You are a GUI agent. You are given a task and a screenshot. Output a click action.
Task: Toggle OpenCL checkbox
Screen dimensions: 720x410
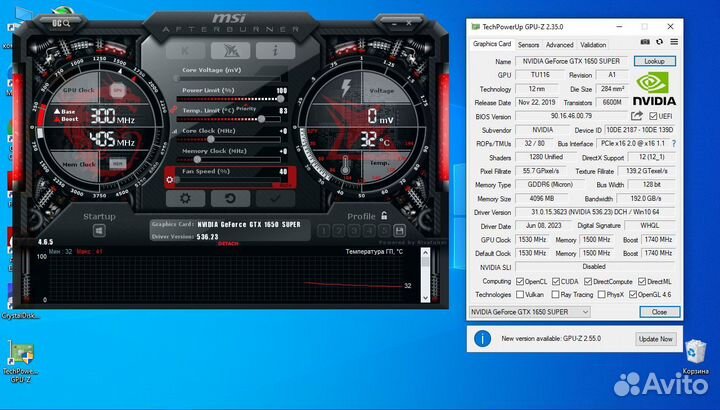(520, 281)
